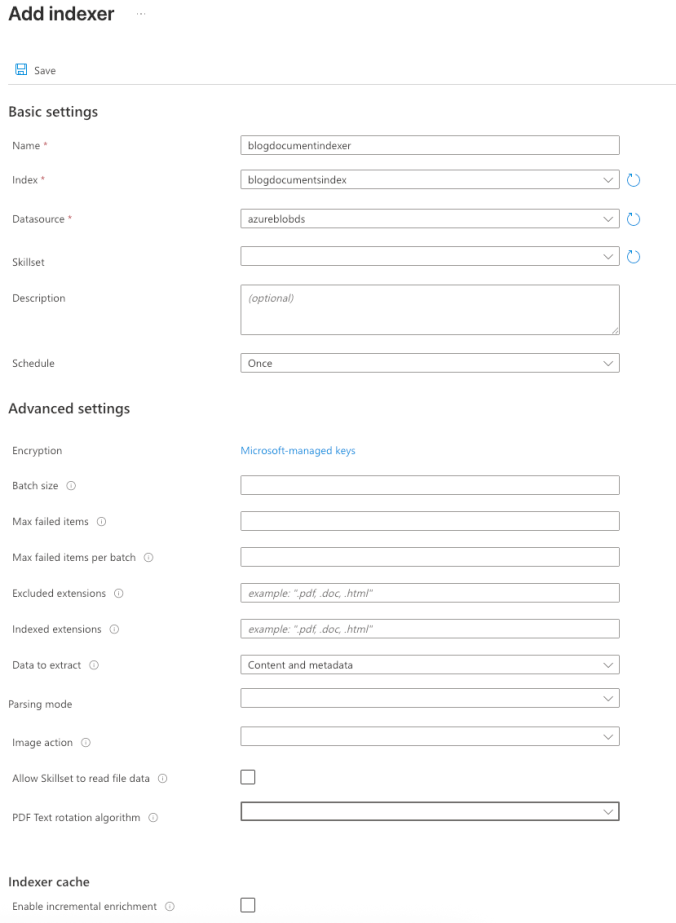Open the Microsoft-managed keys link
The image size is (676, 923).
click(298, 450)
